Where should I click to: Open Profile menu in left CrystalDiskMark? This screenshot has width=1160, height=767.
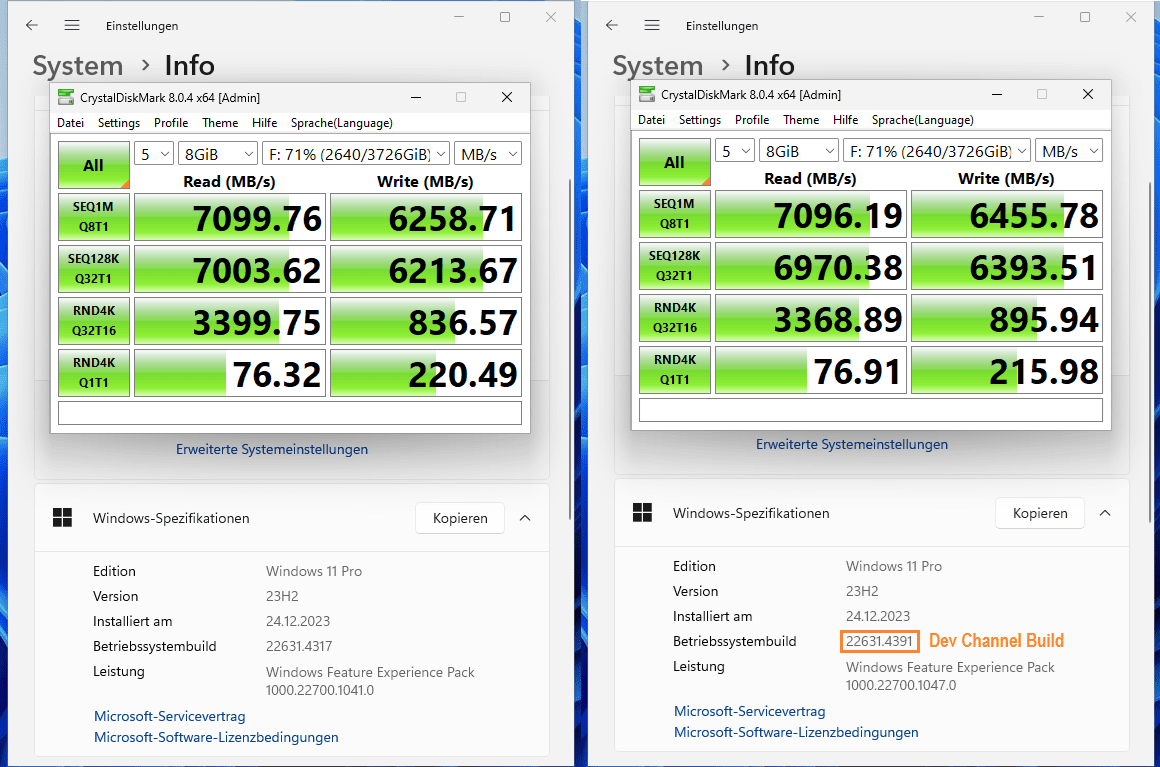coord(171,123)
